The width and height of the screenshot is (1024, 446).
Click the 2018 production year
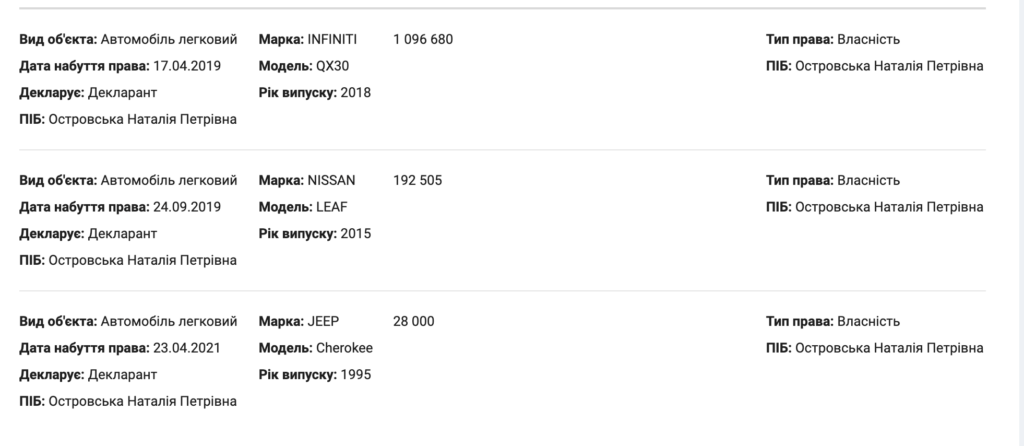[355, 93]
